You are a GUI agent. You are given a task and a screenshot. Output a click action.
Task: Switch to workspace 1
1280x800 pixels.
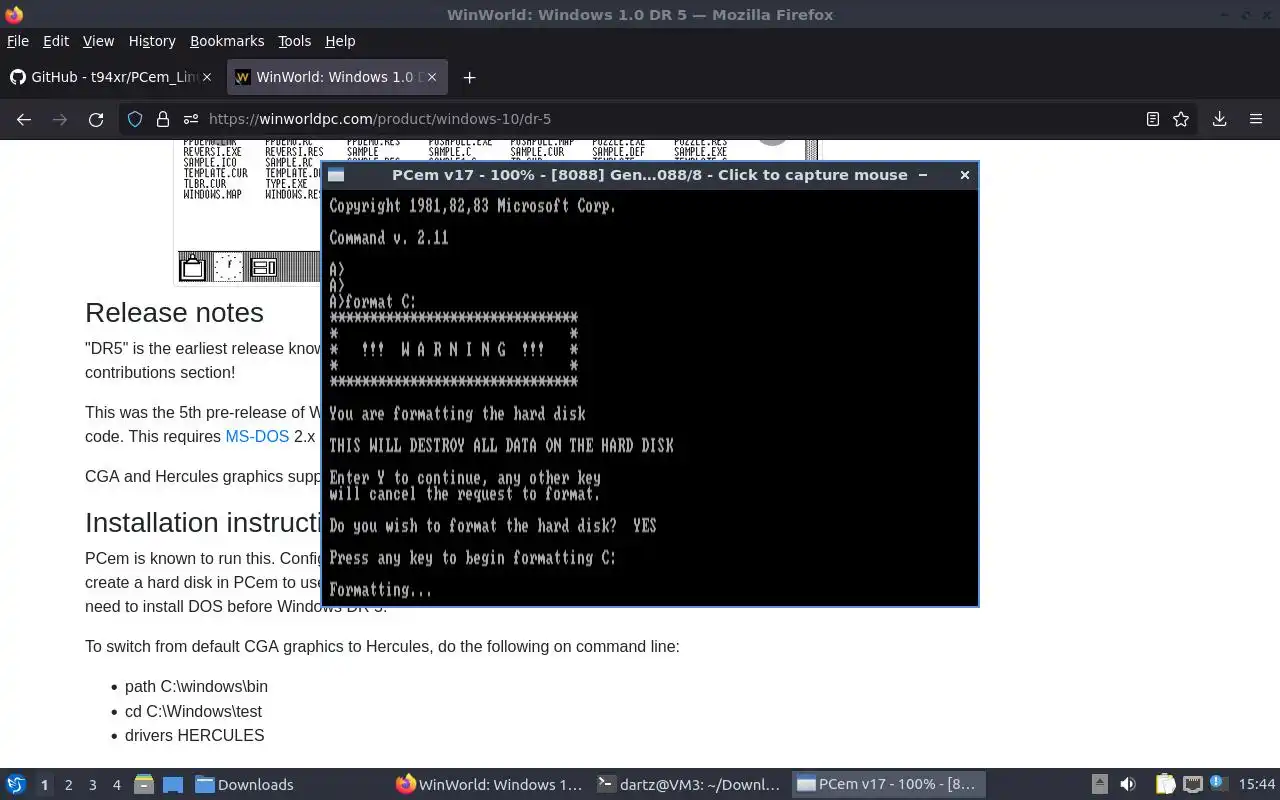[44, 785]
